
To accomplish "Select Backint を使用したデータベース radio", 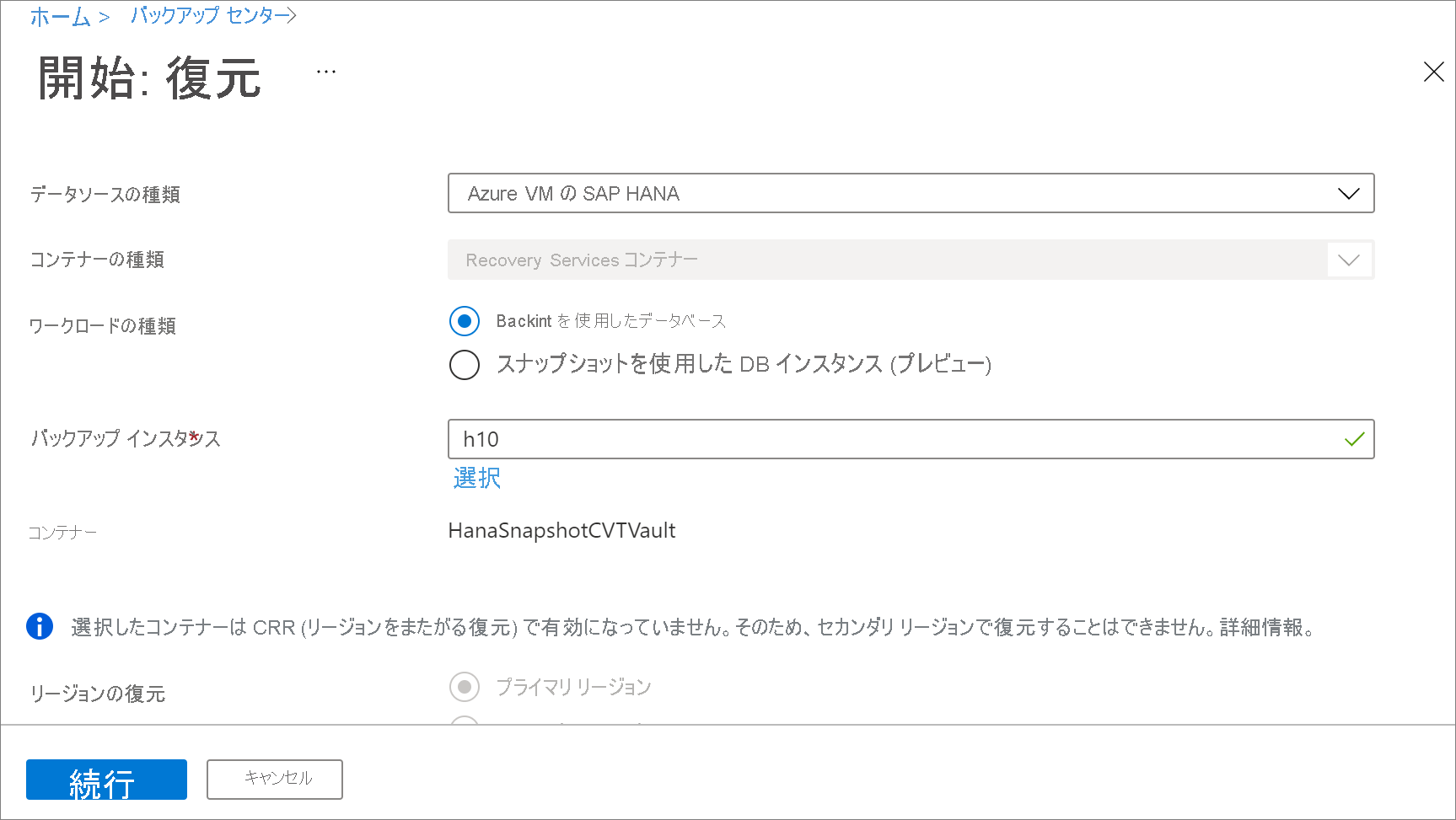I will 465,321.
